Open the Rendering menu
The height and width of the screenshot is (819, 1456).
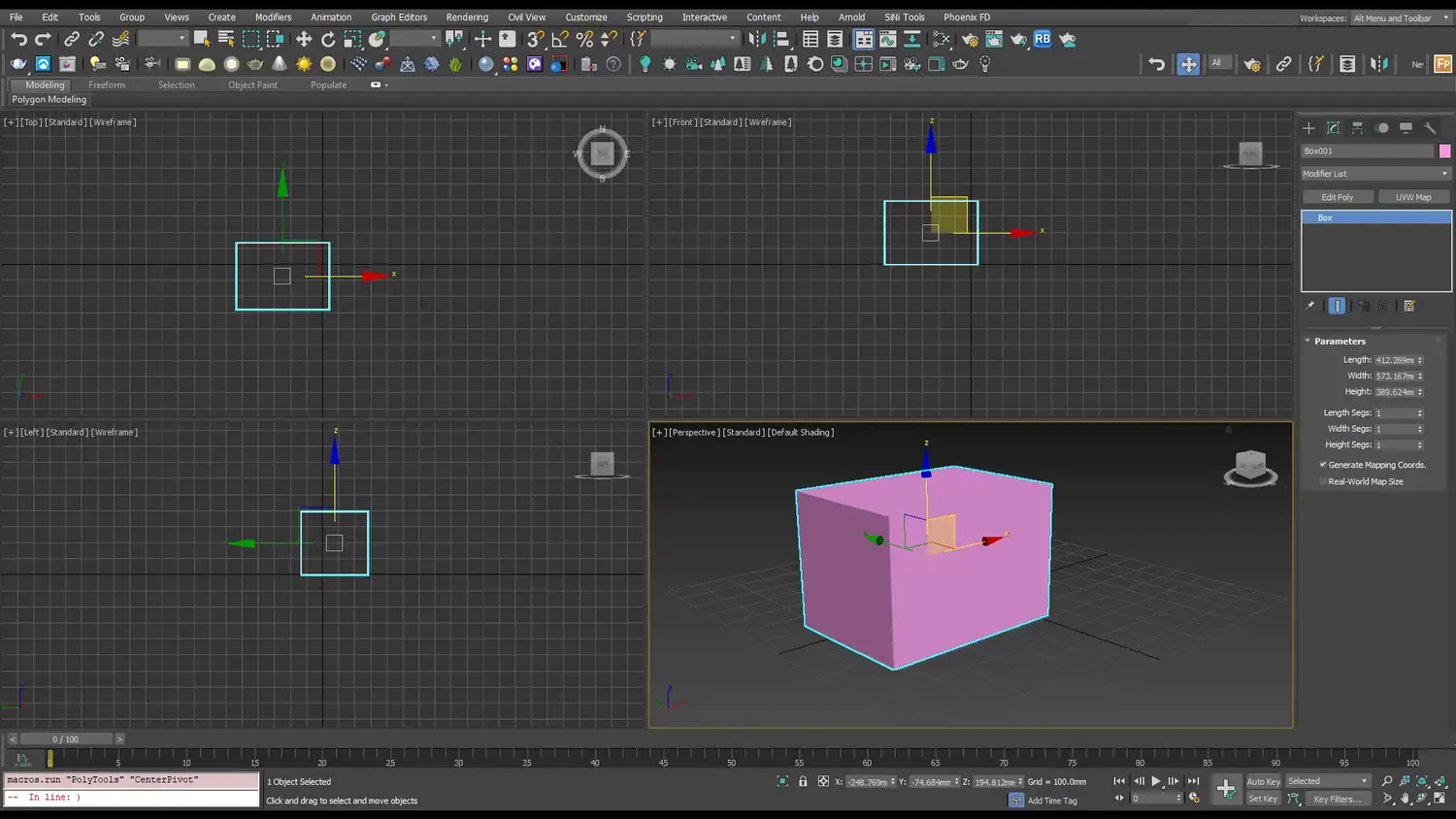[x=466, y=16]
